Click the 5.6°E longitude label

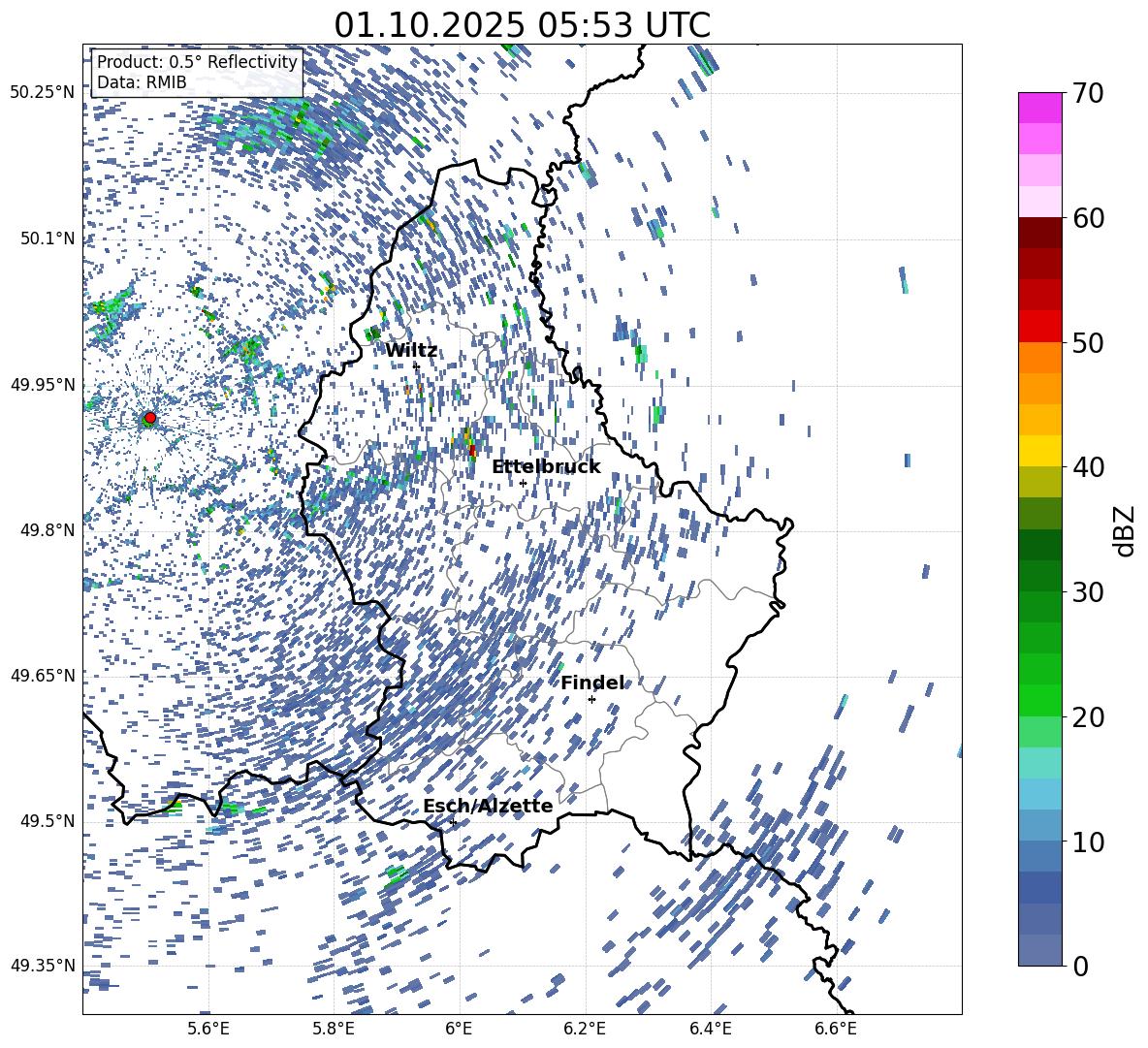208,1029
